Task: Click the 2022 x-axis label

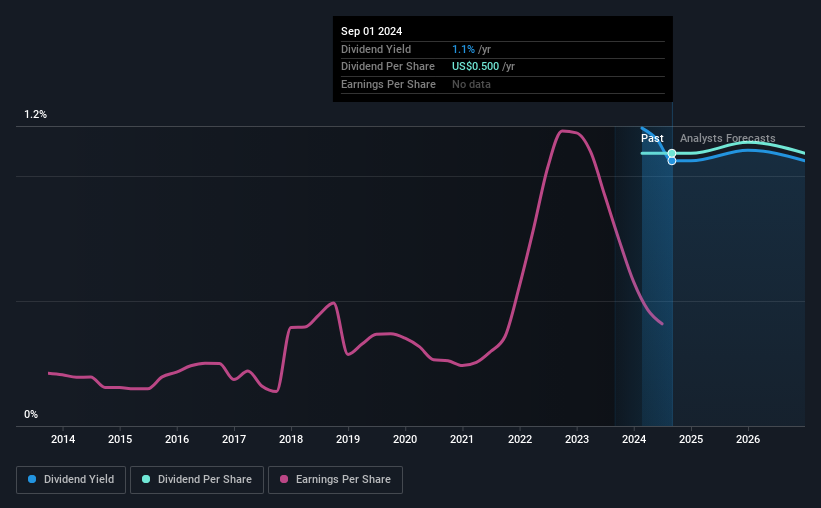Action: (x=520, y=439)
